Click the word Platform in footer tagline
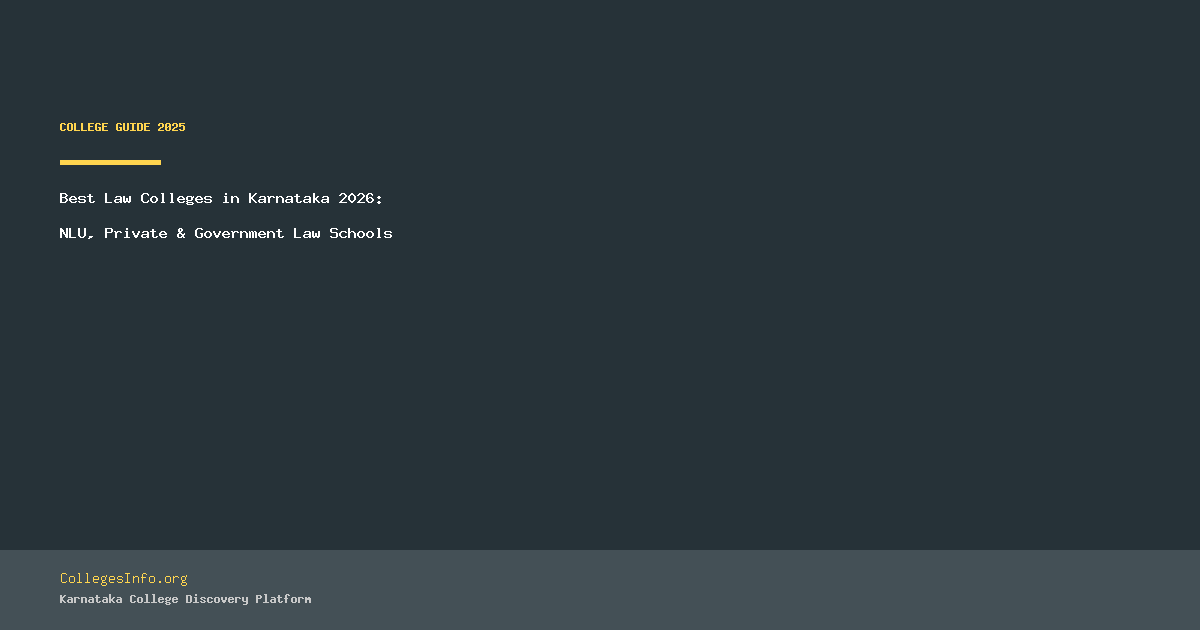Viewport: 1200px width, 630px height. click(x=283, y=599)
